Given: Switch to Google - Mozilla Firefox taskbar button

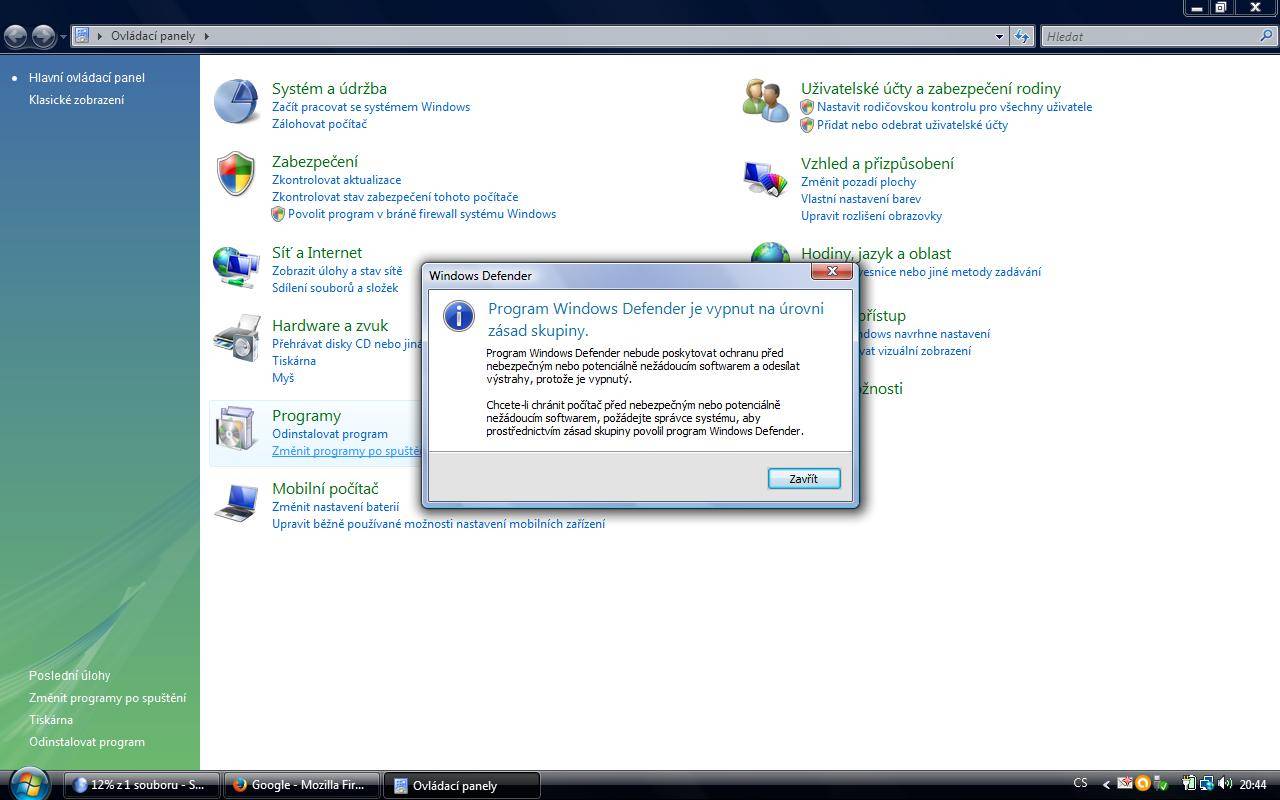Looking at the screenshot, I should click(x=301, y=785).
